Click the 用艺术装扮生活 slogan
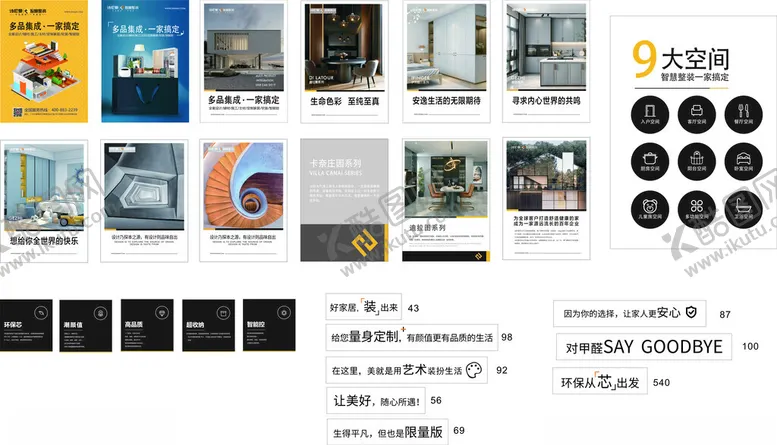This screenshot has width=777, height=445. [x=406, y=370]
